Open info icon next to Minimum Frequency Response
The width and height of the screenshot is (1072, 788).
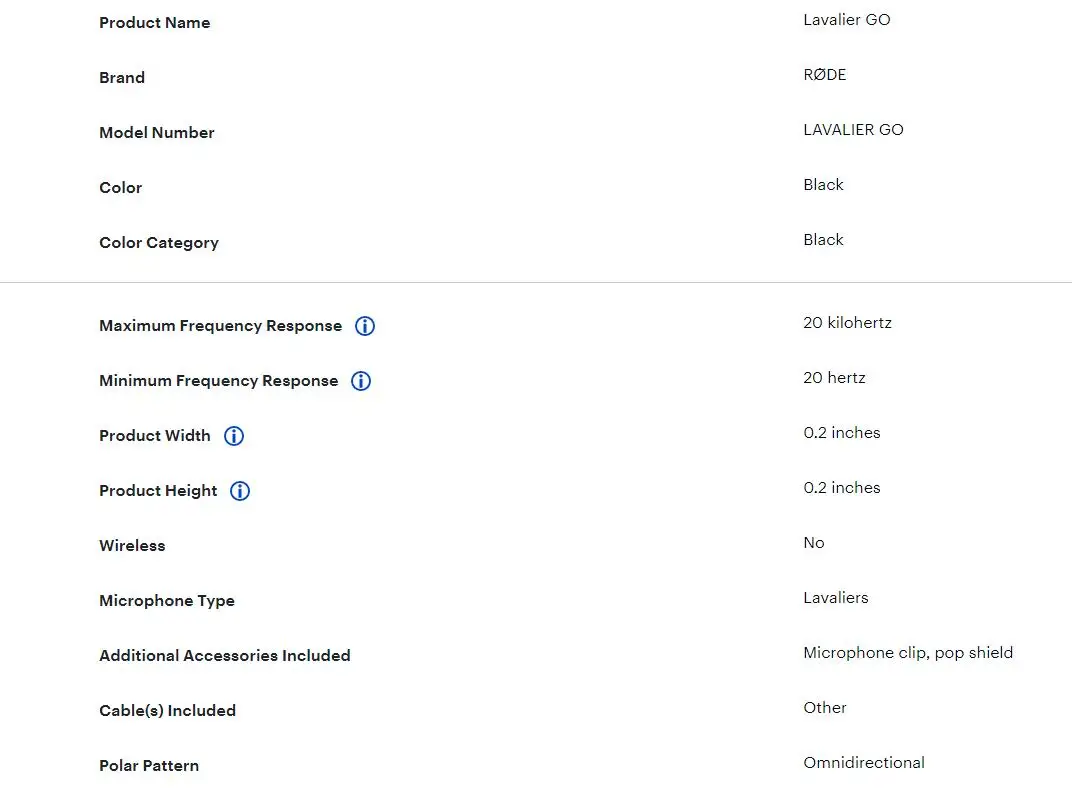pos(361,381)
